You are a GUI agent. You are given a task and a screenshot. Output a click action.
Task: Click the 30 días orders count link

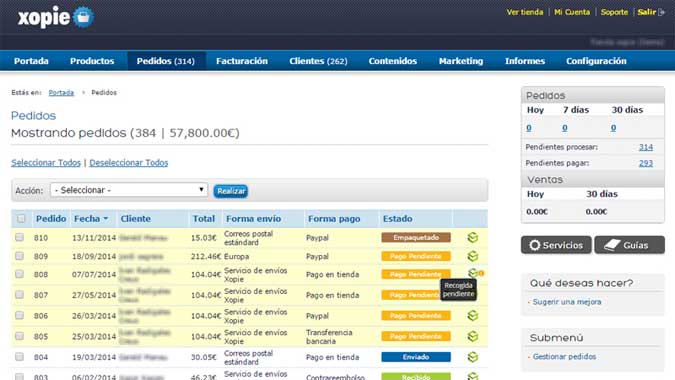click(x=613, y=128)
